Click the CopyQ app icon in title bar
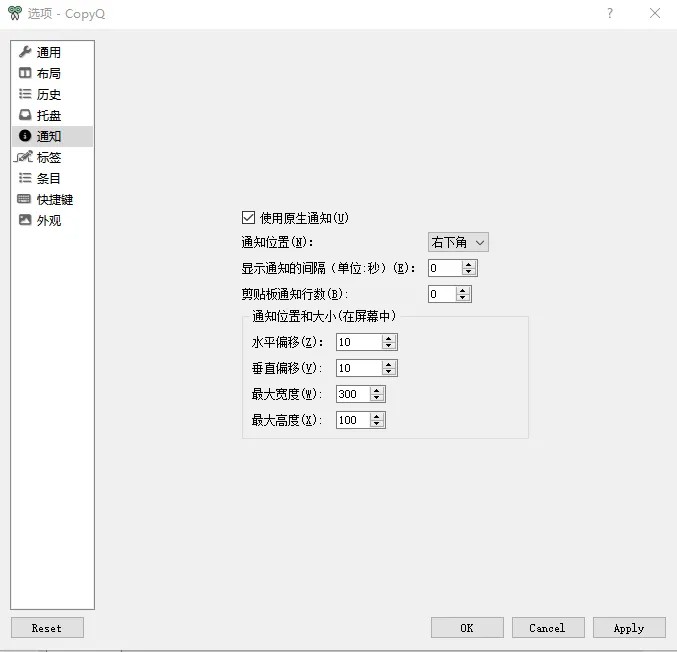Viewport: 677px width, 652px height. [15, 13]
